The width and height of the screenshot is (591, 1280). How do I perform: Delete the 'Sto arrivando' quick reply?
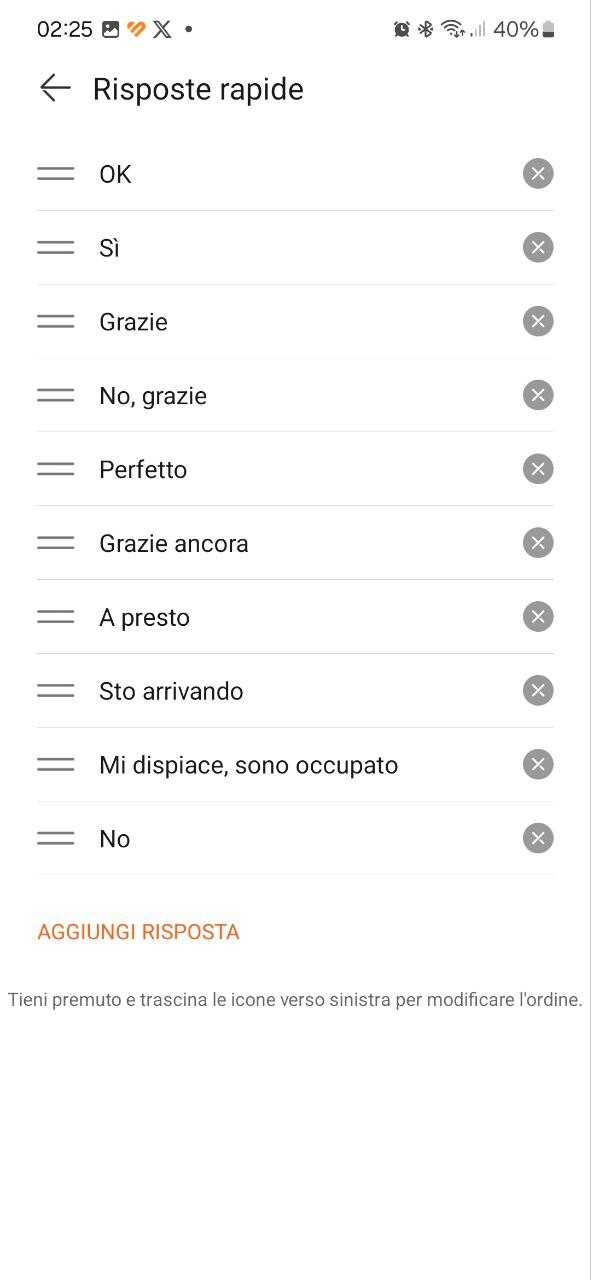coord(538,690)
